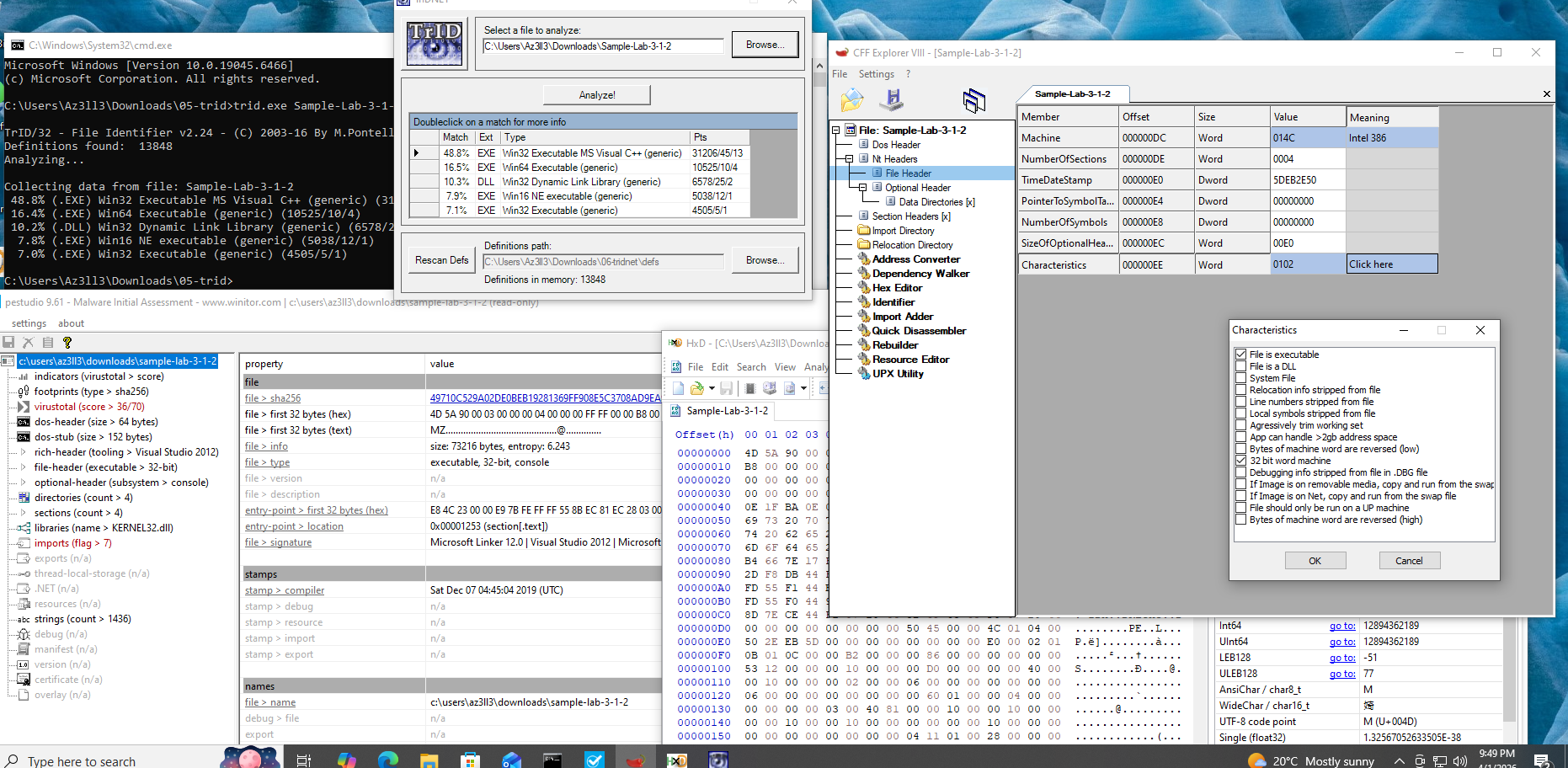1568x768 pixels.
Task: Open HxD Edit menu
Action: click(720, 367)
